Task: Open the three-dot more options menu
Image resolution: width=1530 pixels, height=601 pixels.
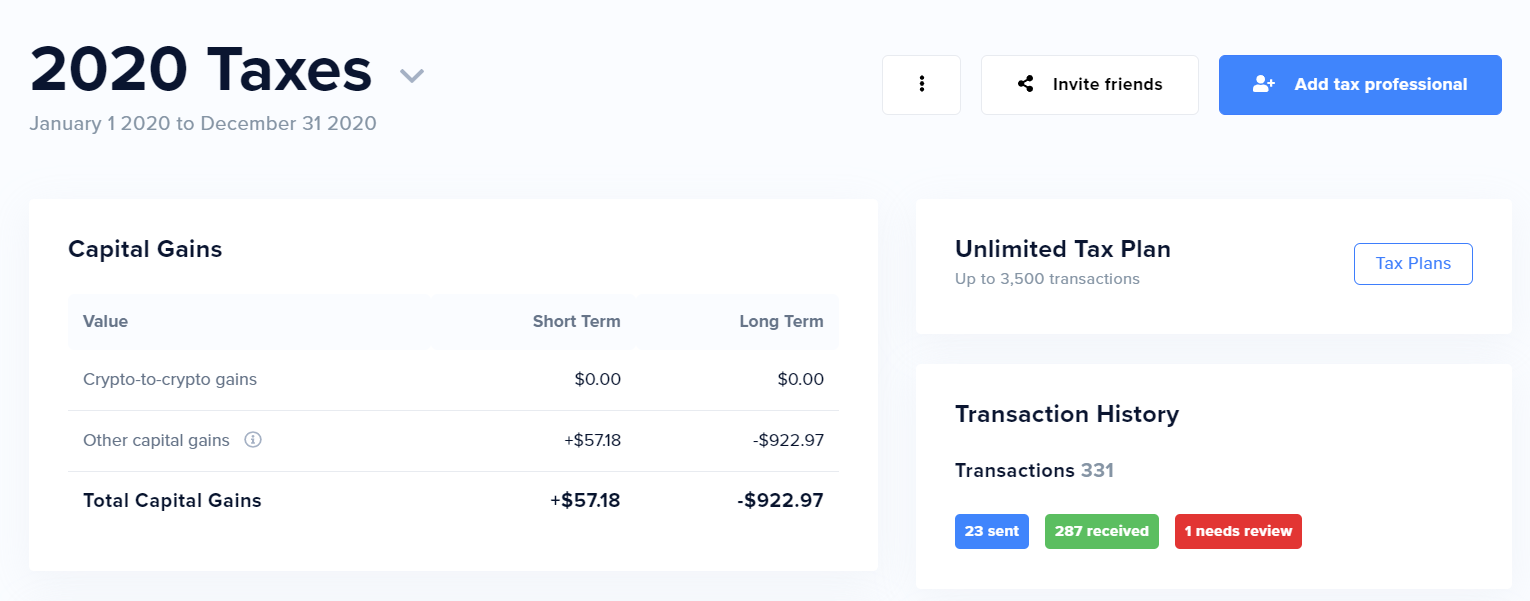Action: coord(921,85)
